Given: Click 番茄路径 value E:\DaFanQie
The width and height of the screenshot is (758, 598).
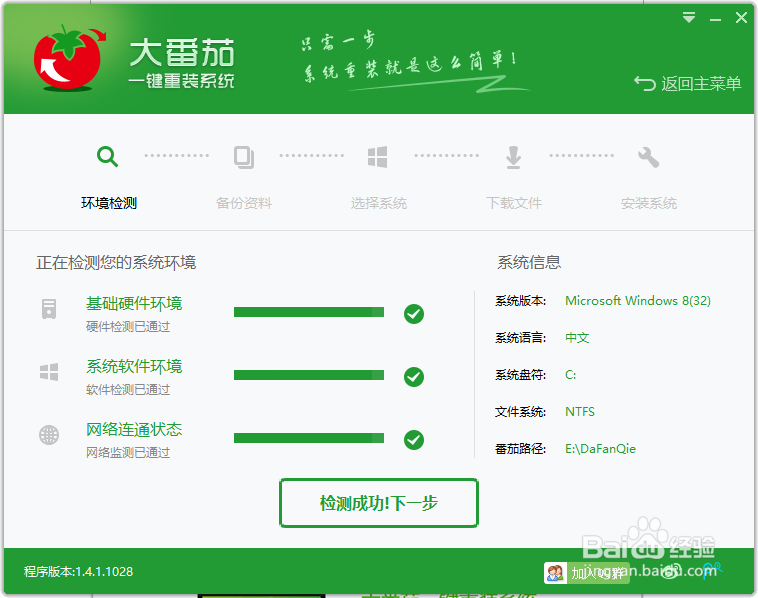Looking at the screenshot, I should tap(600, 449).
